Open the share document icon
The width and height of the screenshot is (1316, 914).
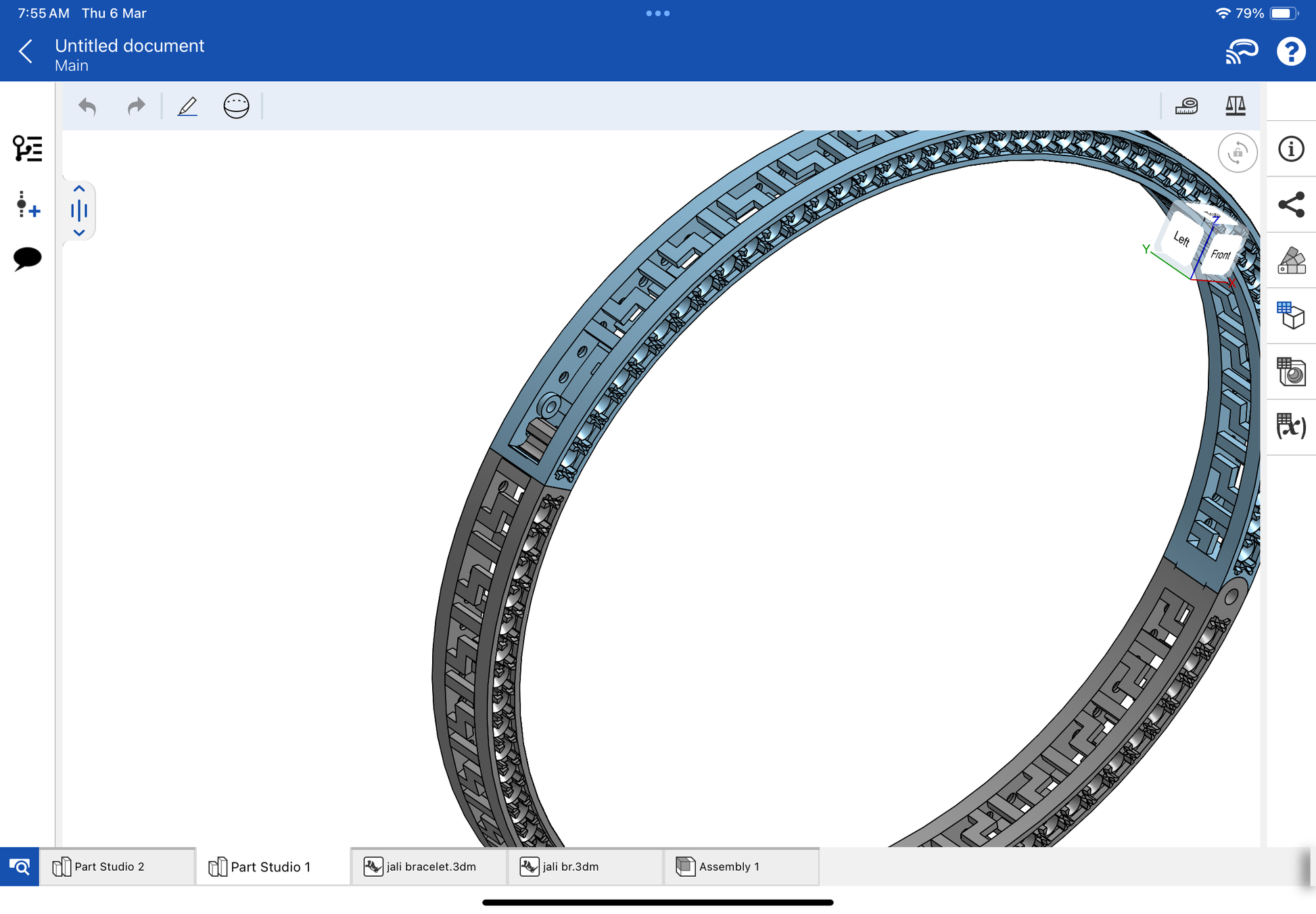click(x=1290, y=205)
